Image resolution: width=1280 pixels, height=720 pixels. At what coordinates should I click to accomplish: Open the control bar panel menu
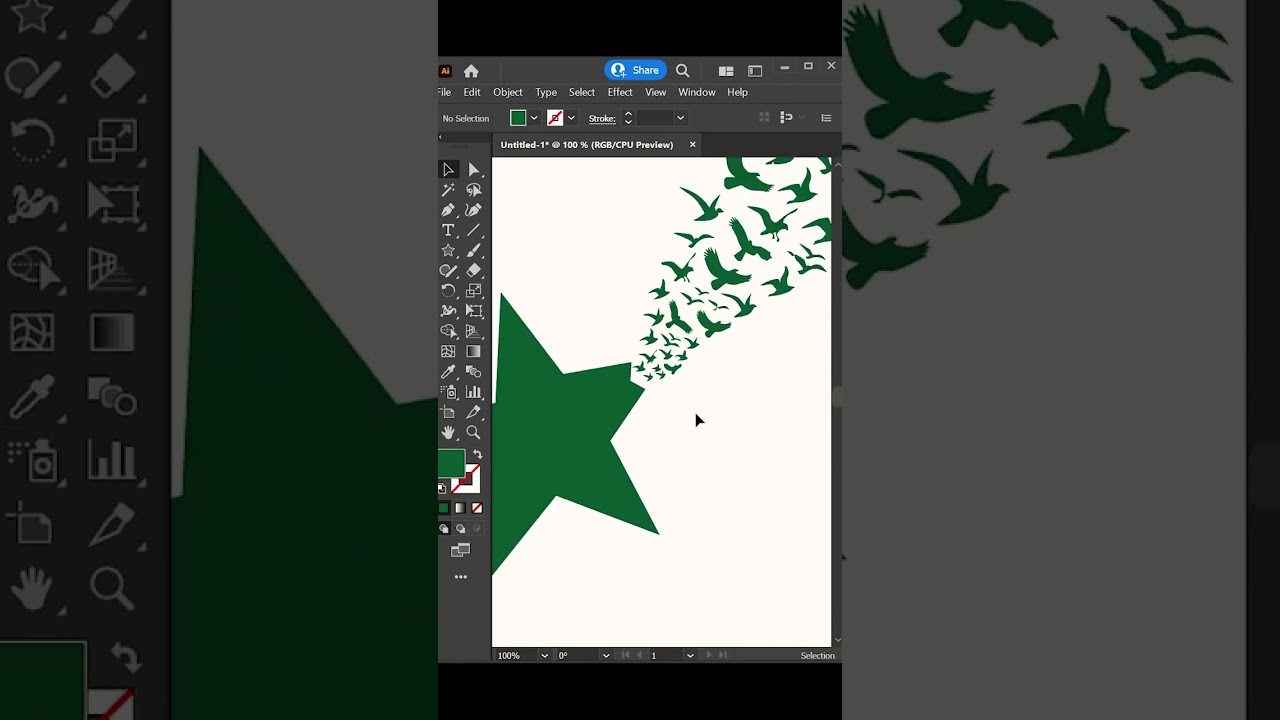[x=826, y=118]
